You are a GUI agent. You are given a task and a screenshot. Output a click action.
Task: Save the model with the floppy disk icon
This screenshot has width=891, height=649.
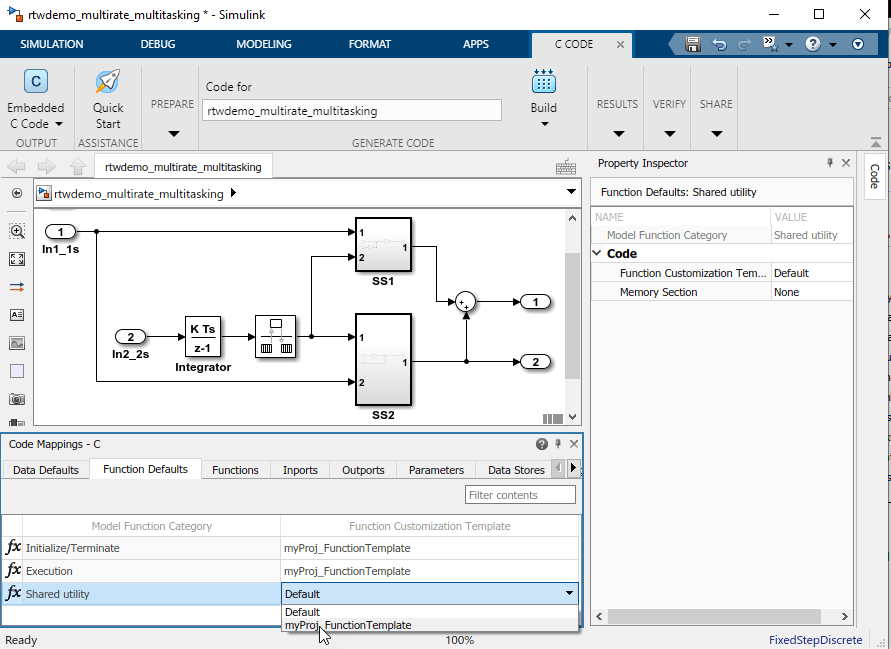click(693, 44)
